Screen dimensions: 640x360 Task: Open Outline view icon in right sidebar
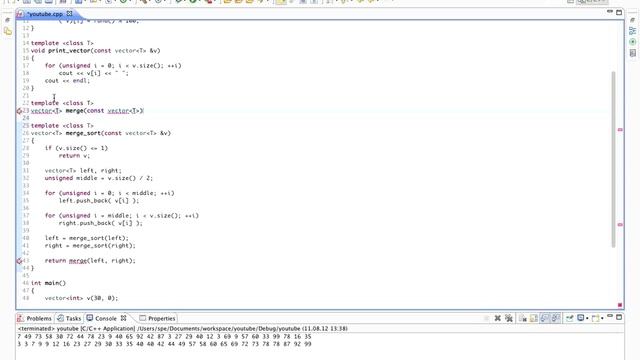[633, 31]
